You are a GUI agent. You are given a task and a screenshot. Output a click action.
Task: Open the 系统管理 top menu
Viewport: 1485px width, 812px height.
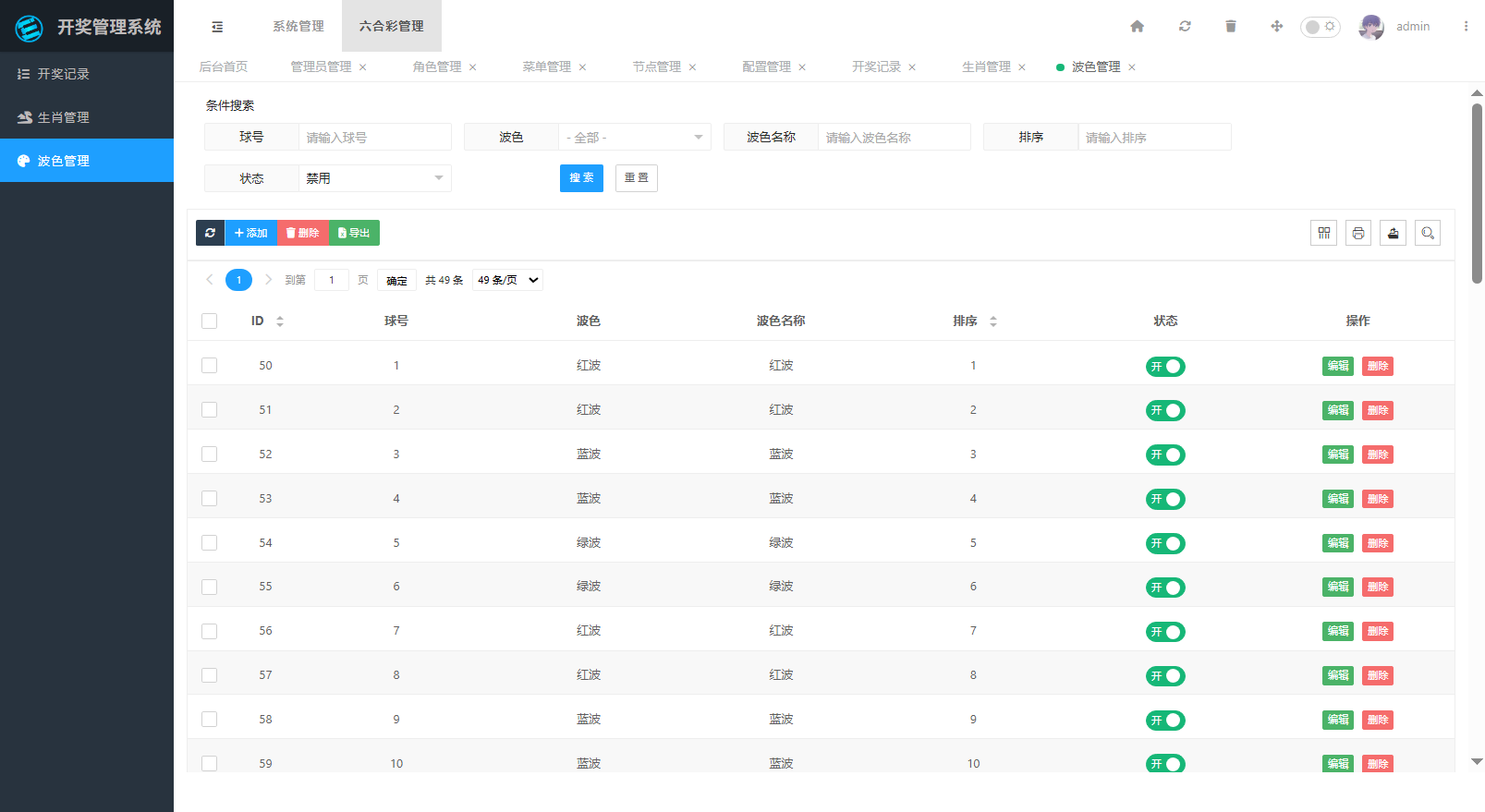pos(298,26)
